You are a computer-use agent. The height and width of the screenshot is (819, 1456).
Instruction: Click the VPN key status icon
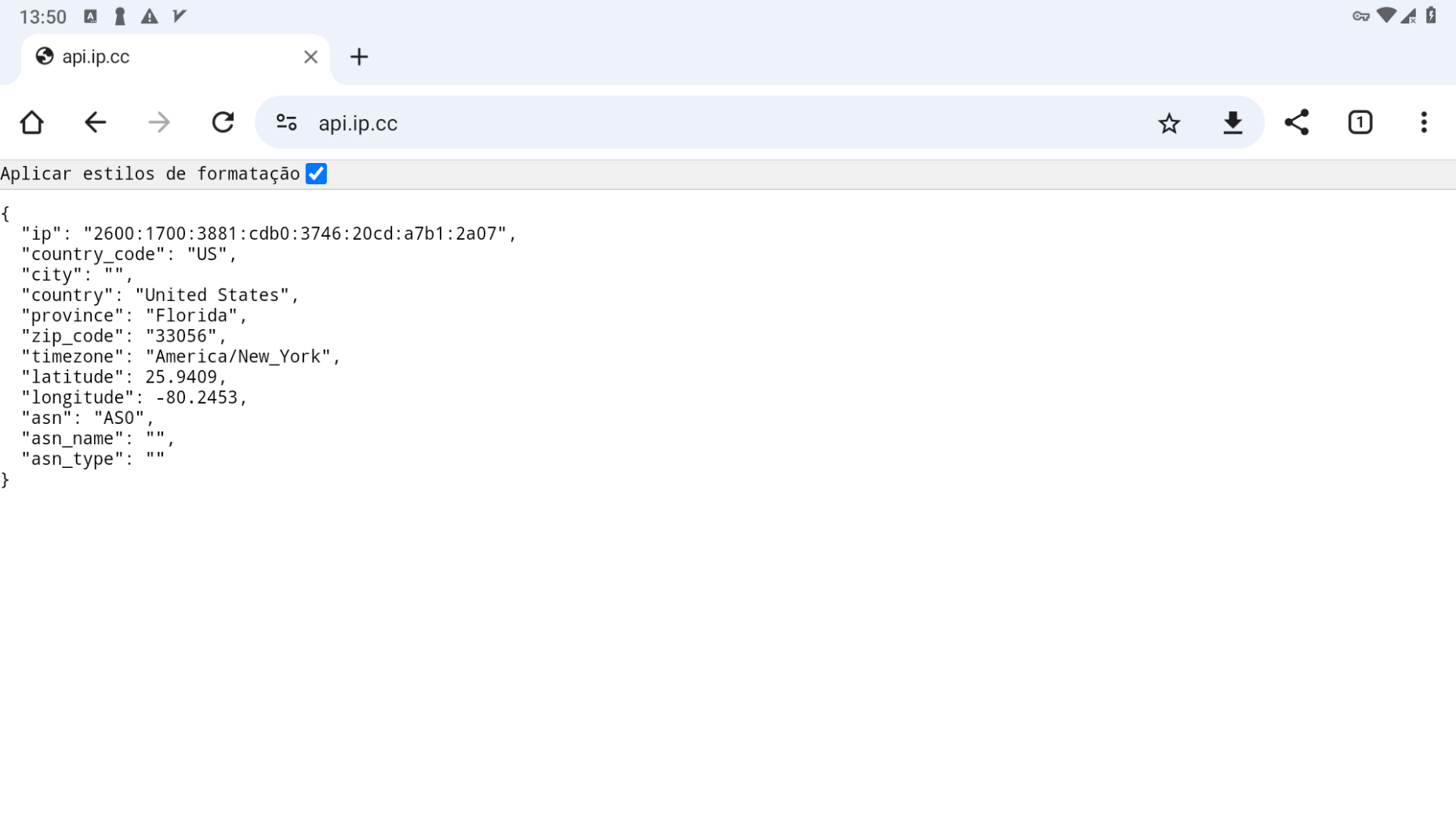tap(1360, 16)
